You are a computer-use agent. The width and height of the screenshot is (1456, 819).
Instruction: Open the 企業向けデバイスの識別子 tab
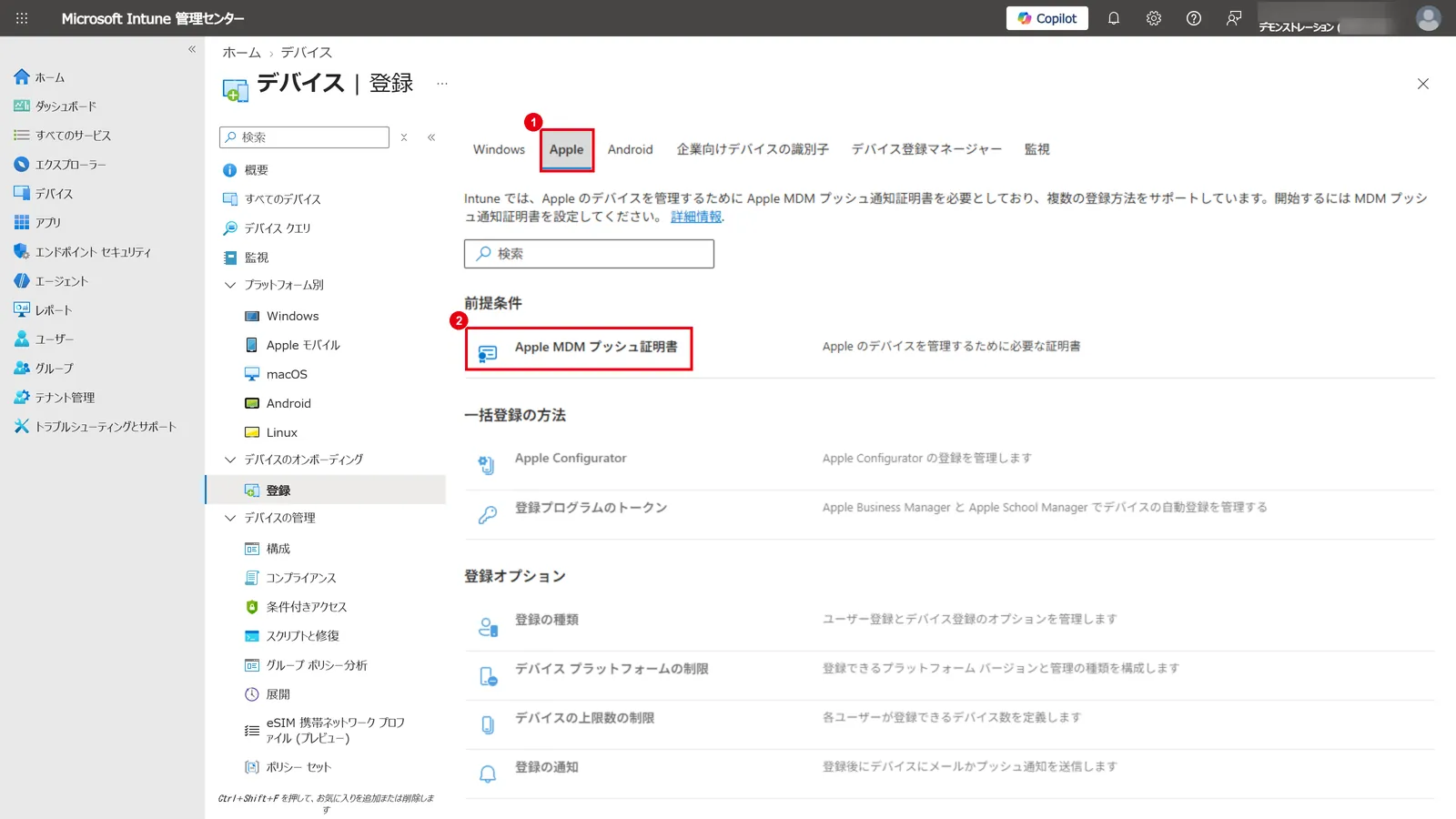pos(753,149)
